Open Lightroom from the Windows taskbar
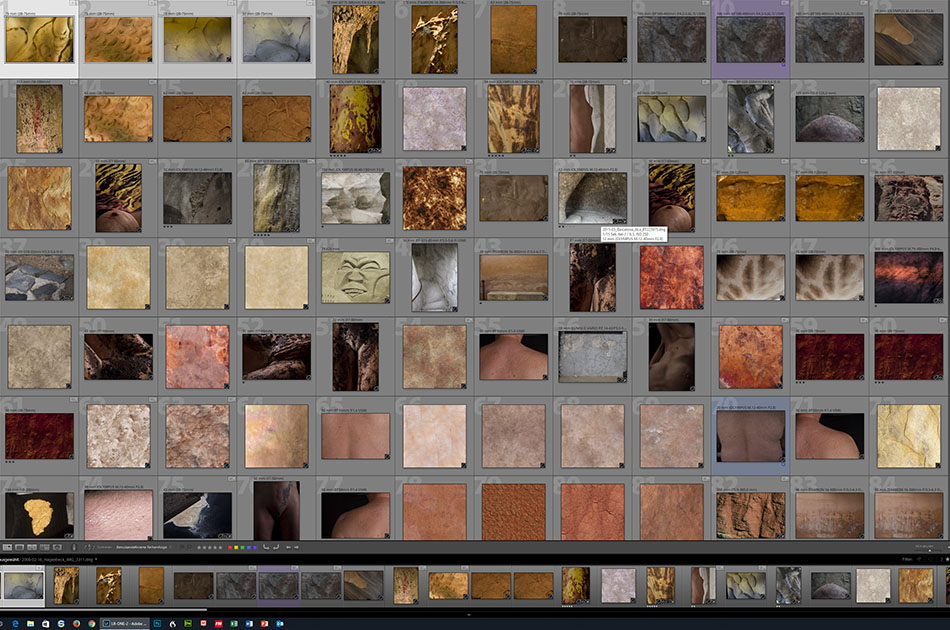 125,623
